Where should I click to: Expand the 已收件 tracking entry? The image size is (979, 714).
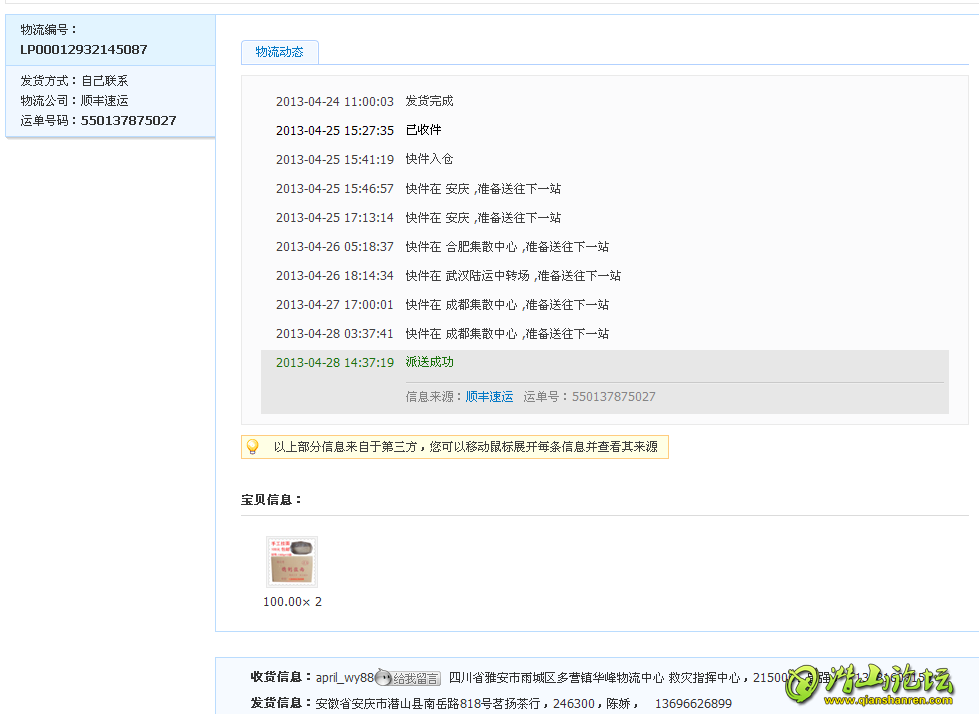pos(423,130)
